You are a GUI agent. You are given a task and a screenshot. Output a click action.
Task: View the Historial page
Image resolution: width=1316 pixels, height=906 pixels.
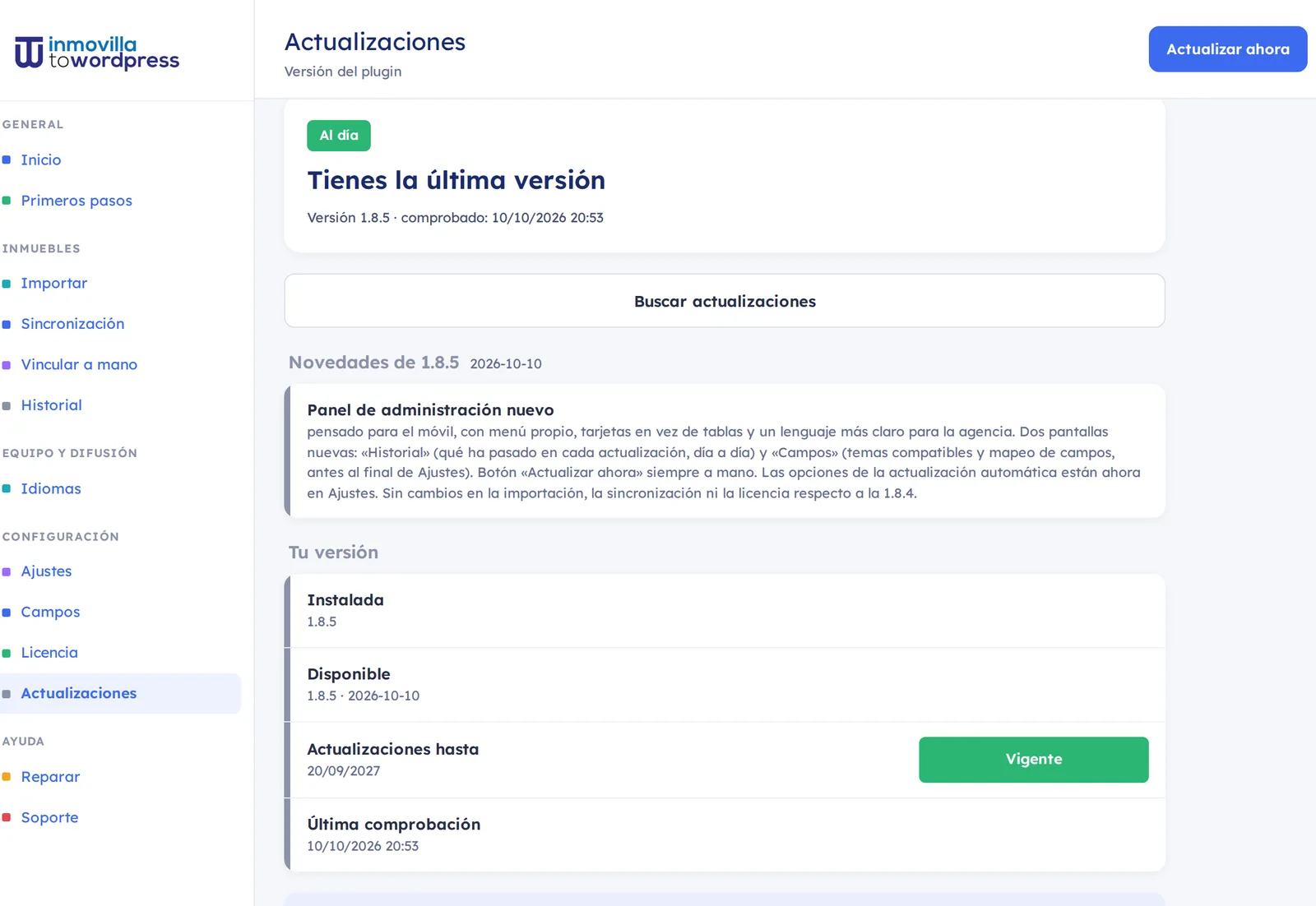51,405
